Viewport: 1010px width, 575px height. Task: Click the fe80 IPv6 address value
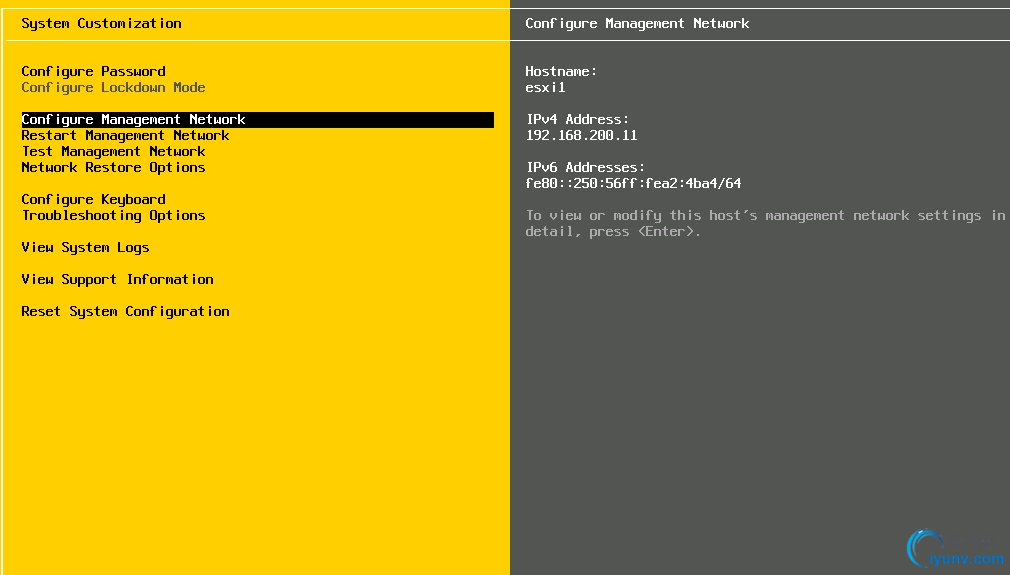coord(633,184)
